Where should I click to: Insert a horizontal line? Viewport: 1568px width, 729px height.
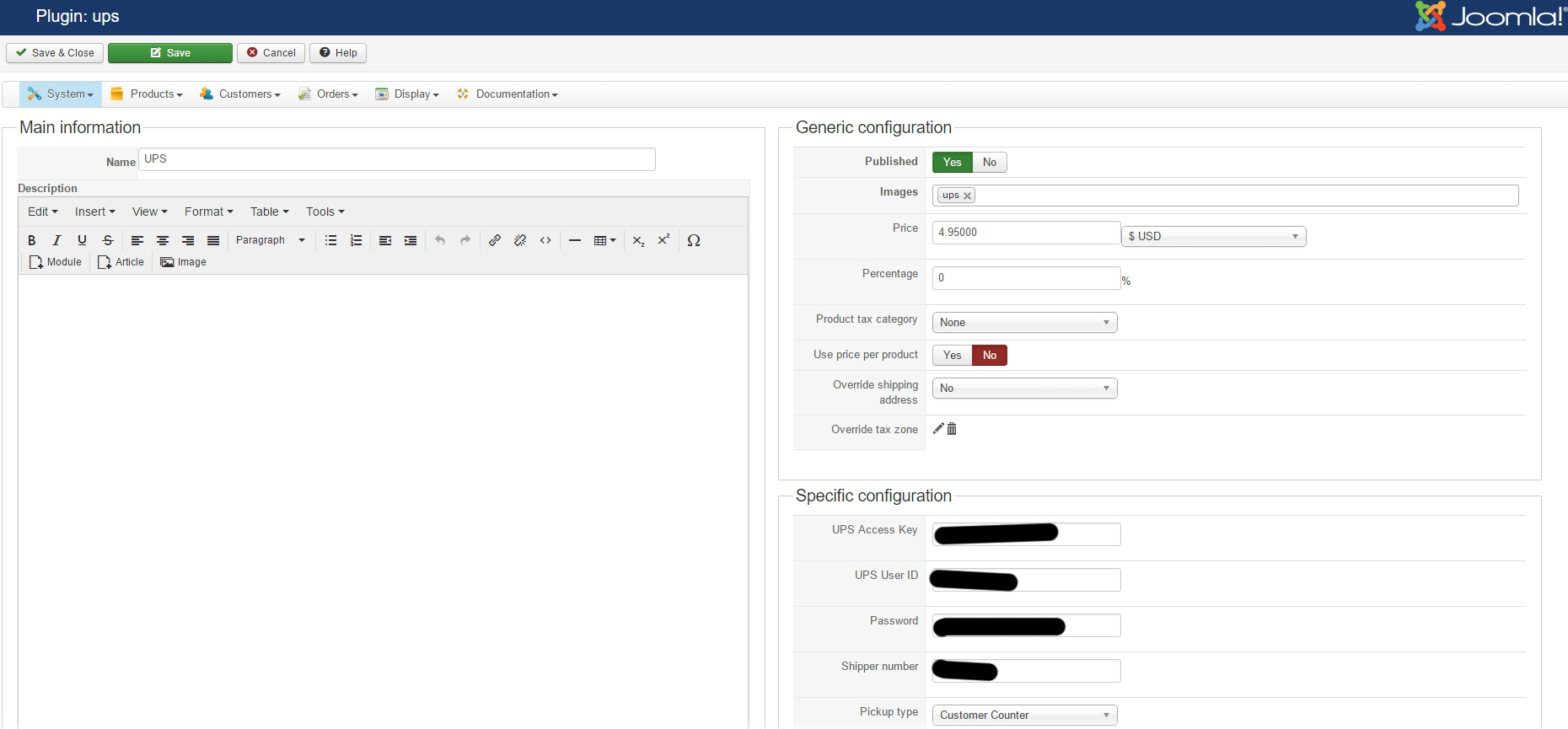click(x=575, y=240)
